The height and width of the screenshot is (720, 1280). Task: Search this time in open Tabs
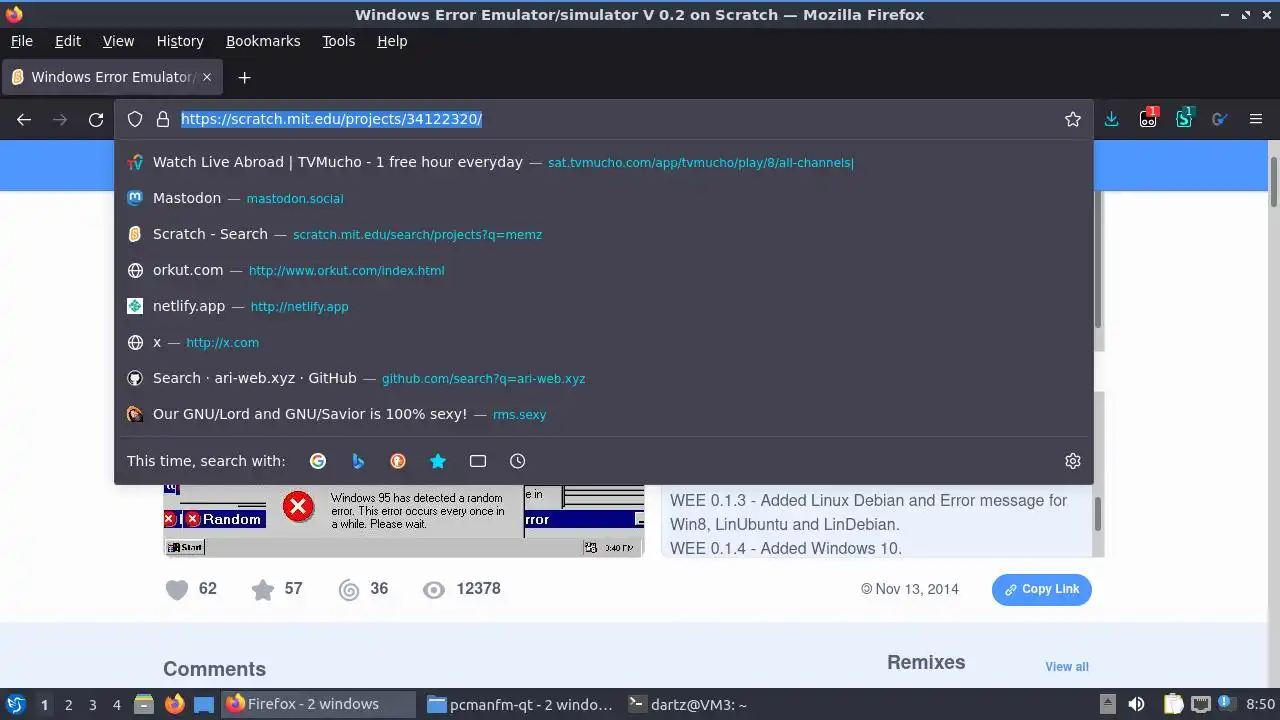pos(478,461)
